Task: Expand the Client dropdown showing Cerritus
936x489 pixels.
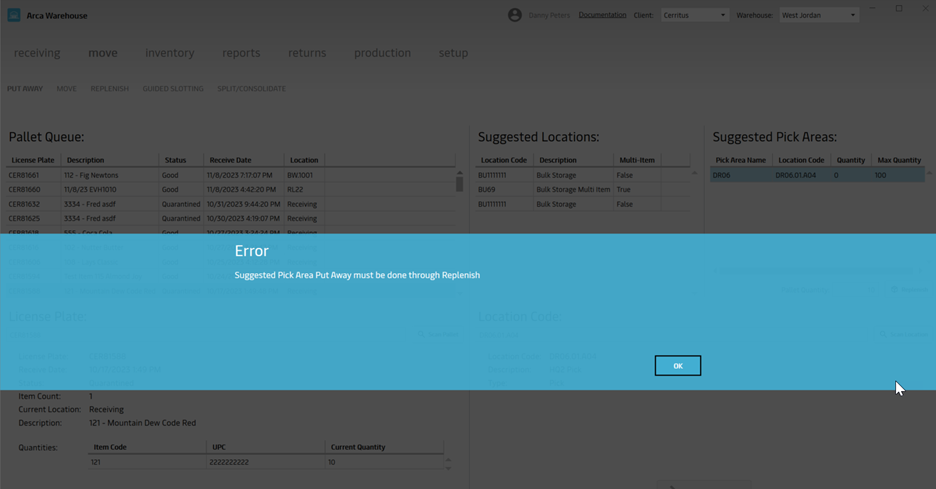Action: (694, 15)
